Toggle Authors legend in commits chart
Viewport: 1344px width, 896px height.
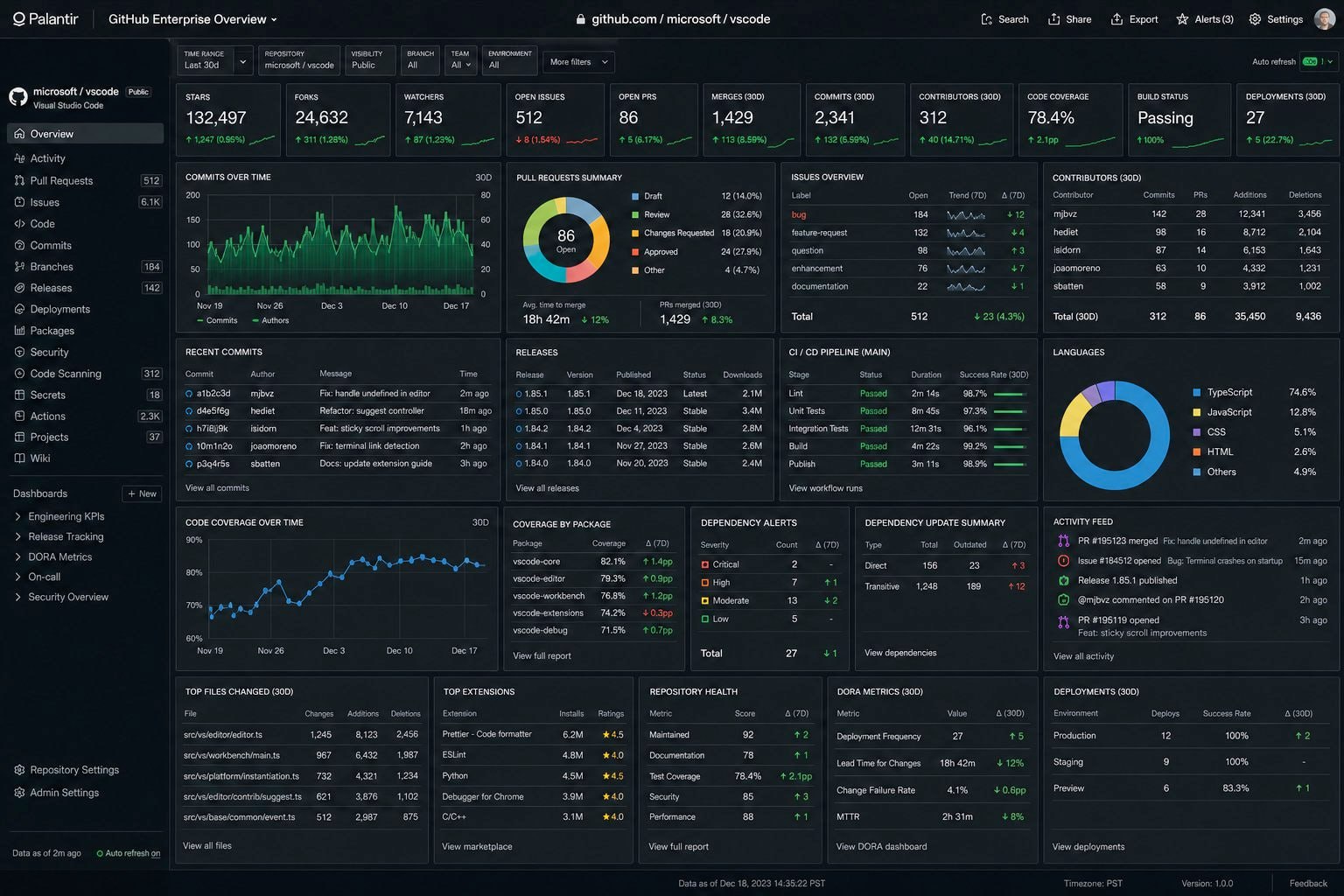[x=270, y=320]
